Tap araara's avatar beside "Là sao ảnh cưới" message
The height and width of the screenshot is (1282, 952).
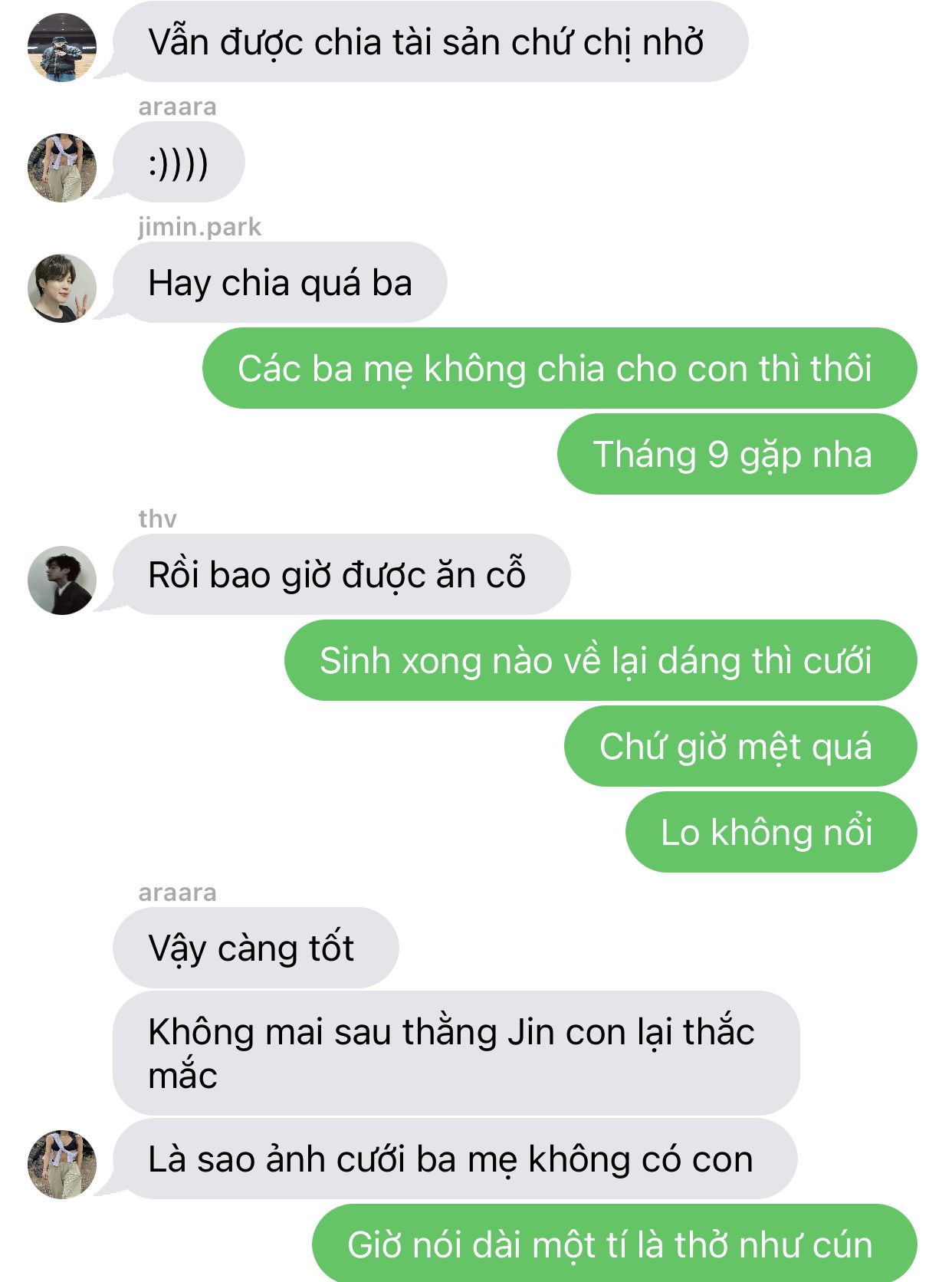click(x=62, y=1164)
